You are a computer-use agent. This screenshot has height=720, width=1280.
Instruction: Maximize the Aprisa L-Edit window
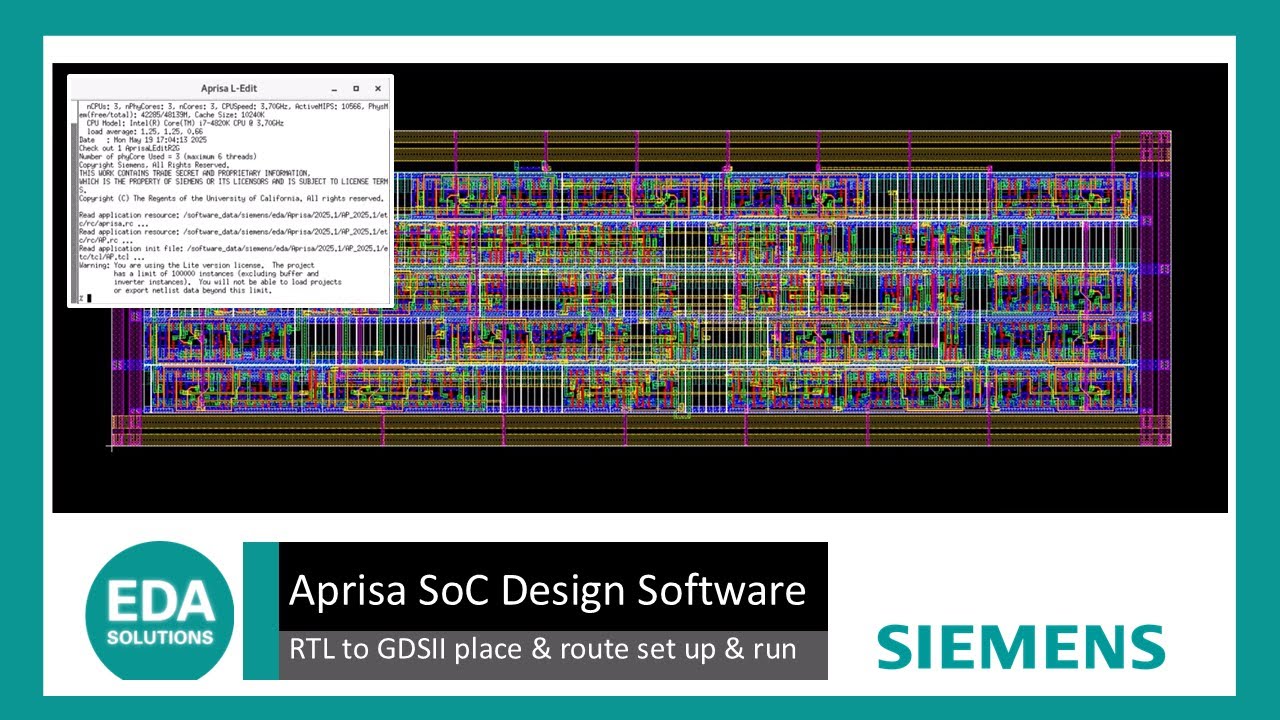pos(356,89)
